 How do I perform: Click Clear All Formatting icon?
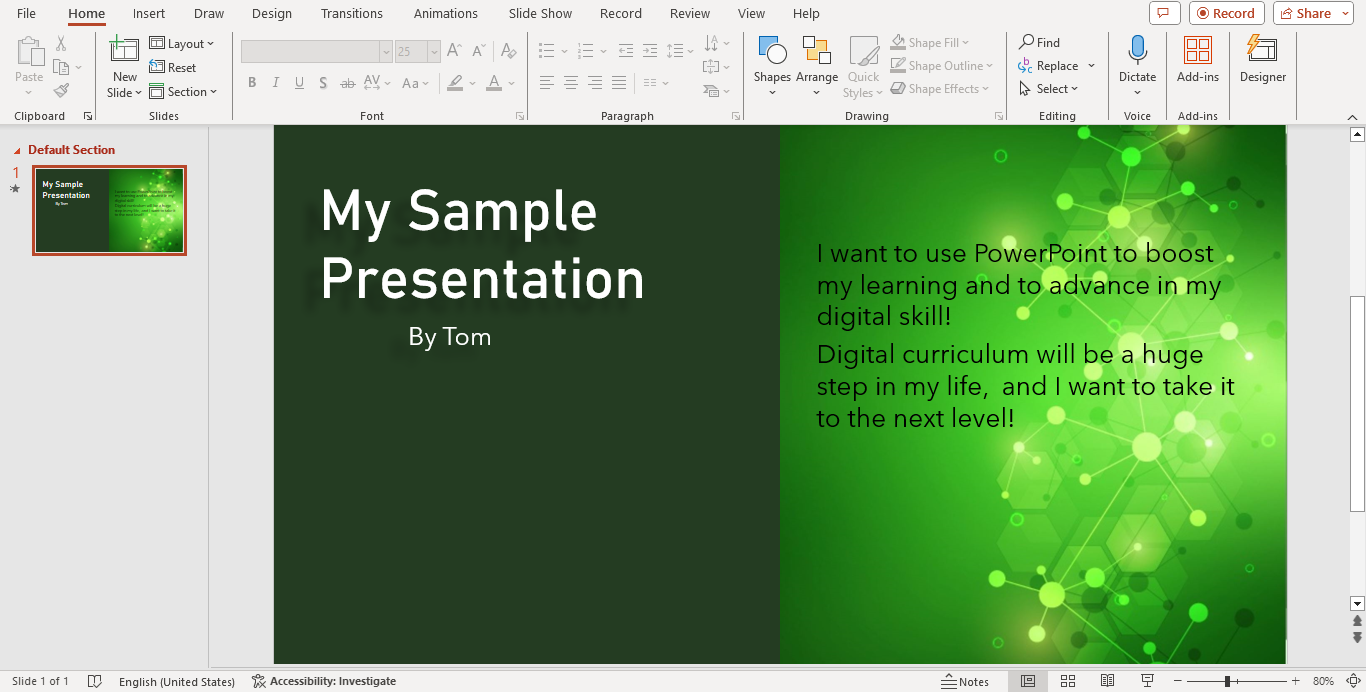(508, 50)
